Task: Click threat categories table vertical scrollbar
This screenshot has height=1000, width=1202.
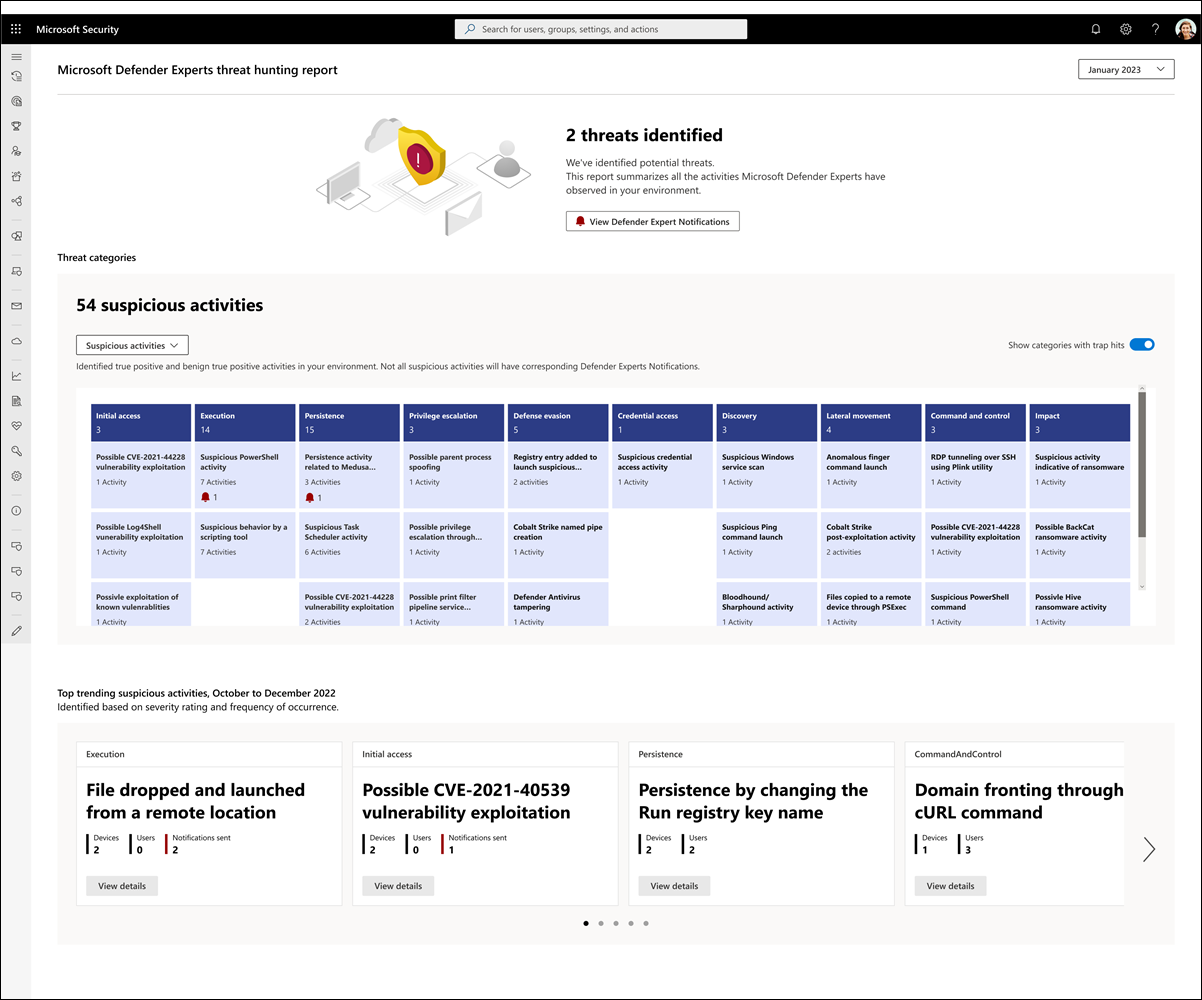Action: (x=1142, y=465)
